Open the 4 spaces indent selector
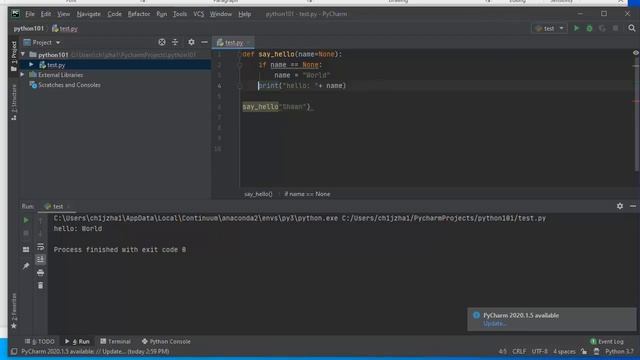The height and width of the screenshot is (360, 640). click(564, 351)
